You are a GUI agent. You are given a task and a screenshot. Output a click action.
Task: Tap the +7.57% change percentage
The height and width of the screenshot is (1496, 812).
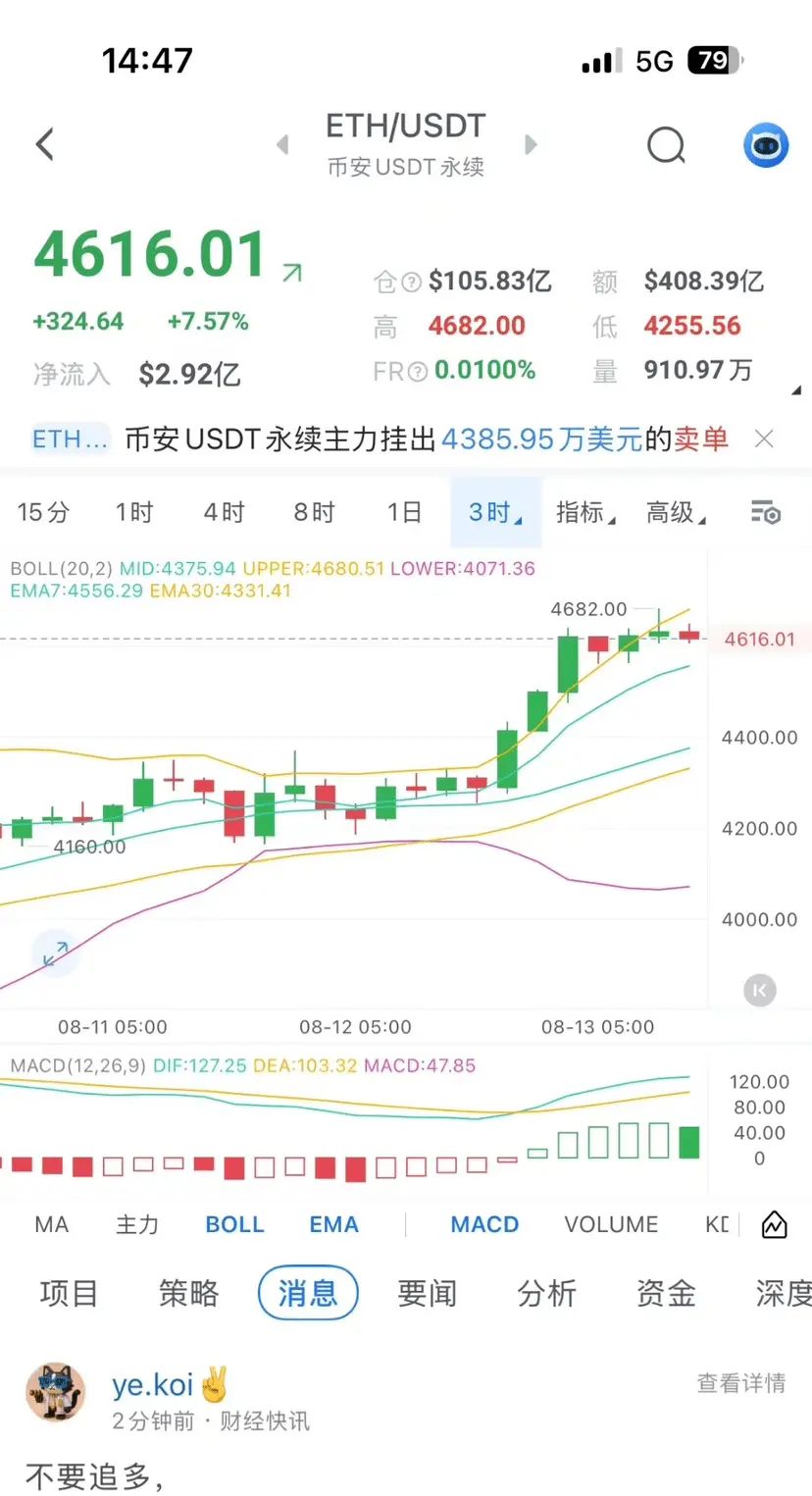(208, 321)
